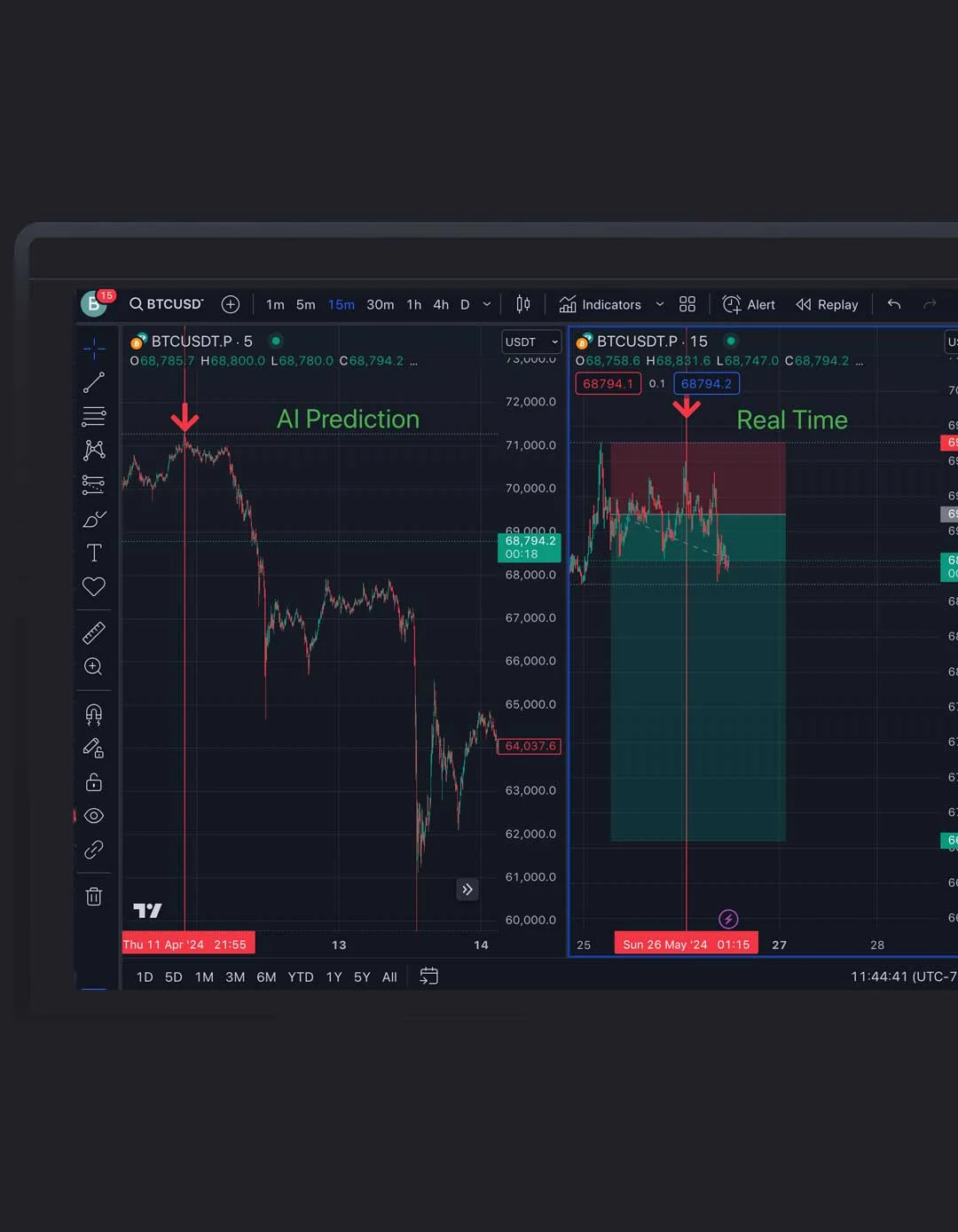The width and height of the screenshot is (958, 1232).
Task: Expand the Indicators dropdown chevron
Action: click(x=659, y=304)
